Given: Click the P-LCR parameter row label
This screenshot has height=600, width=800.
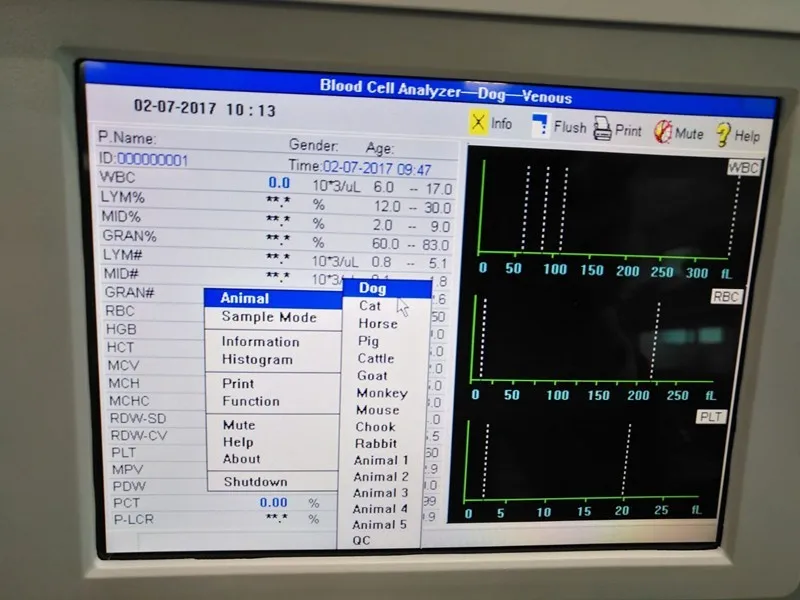Looking at the screenshot, I should tap(133, 519).
